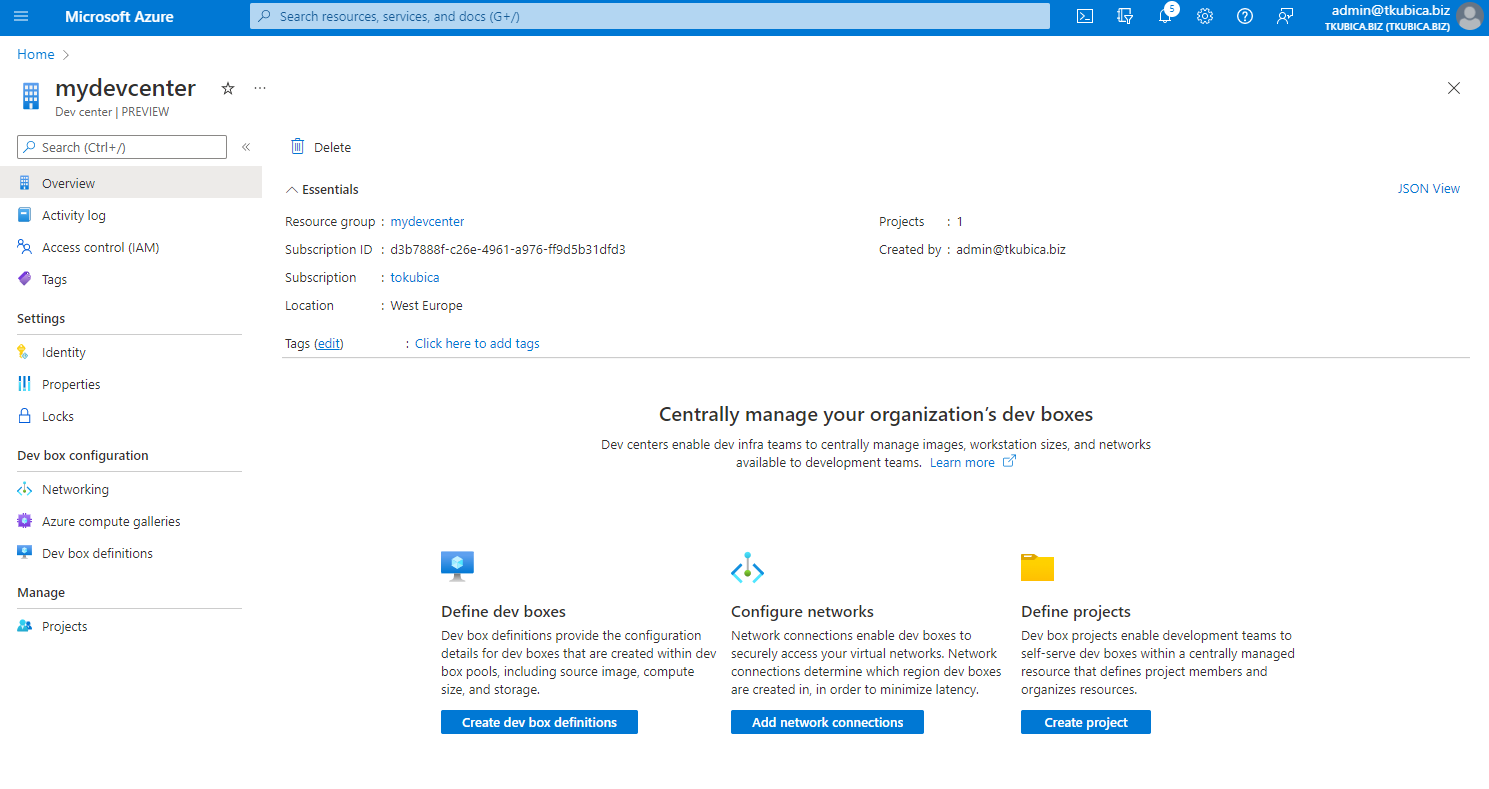The width and height of the screenshot is (1489, 789).
Task: Click the admin@tkubica.biz Created by value
Action: click(1011, 249)
